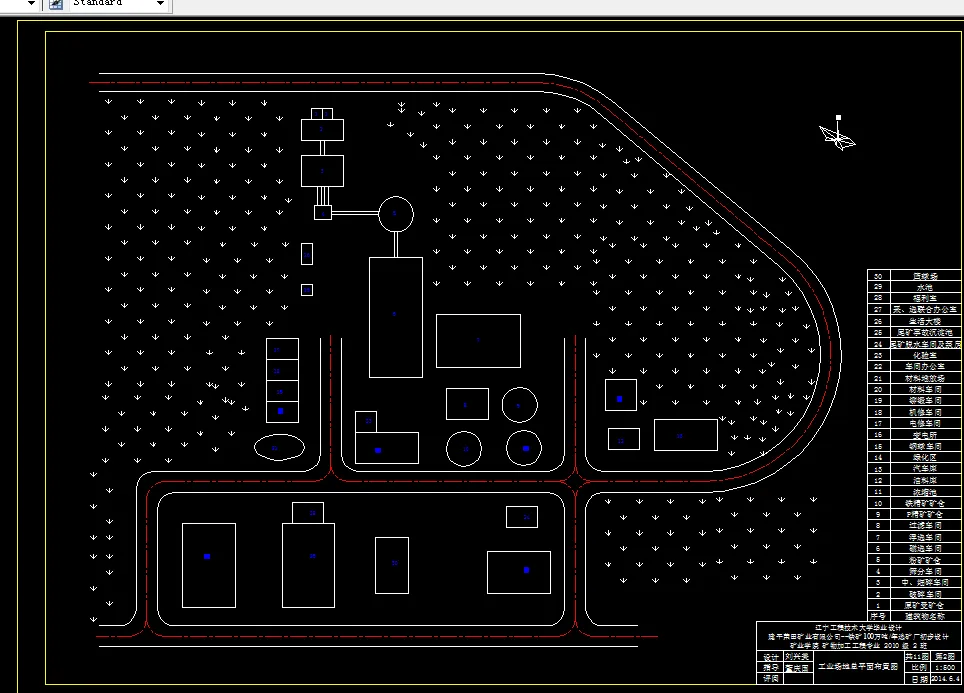Click the date value '2014.6.4'
This screenshot has width=964, height=693.
946,679
